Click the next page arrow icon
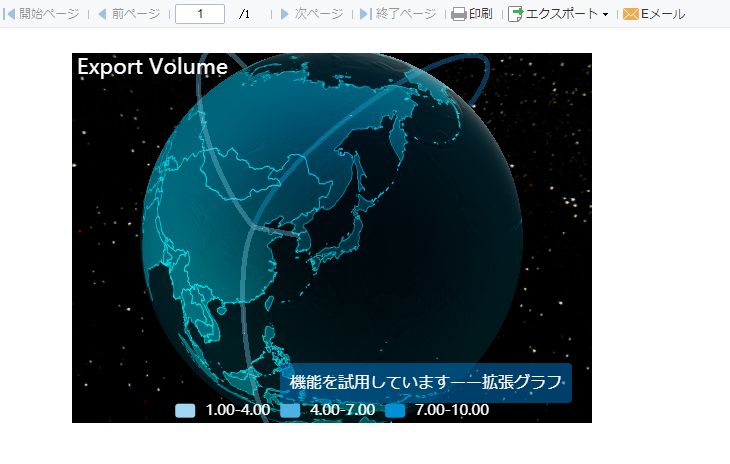 (284, 14)
